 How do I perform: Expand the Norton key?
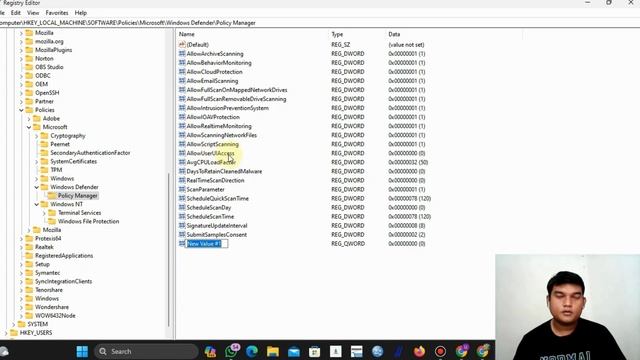[x=21, y=59]
